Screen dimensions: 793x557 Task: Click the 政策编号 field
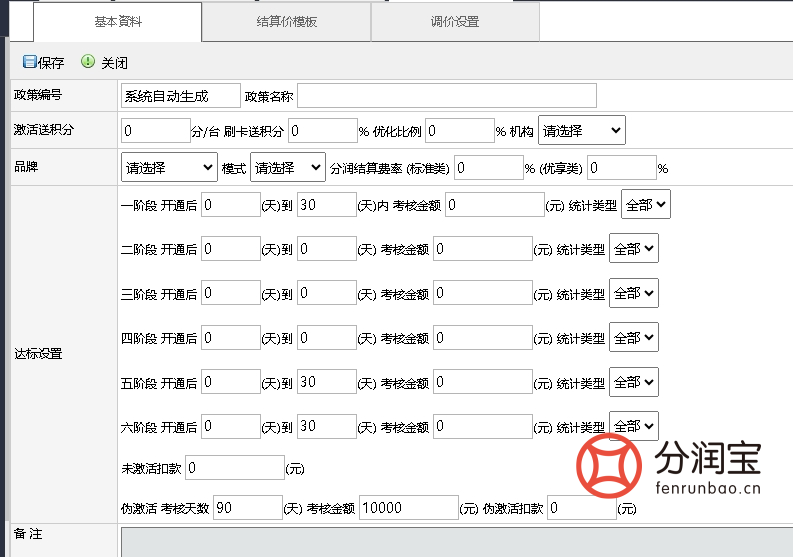click(x=181, y=96)
